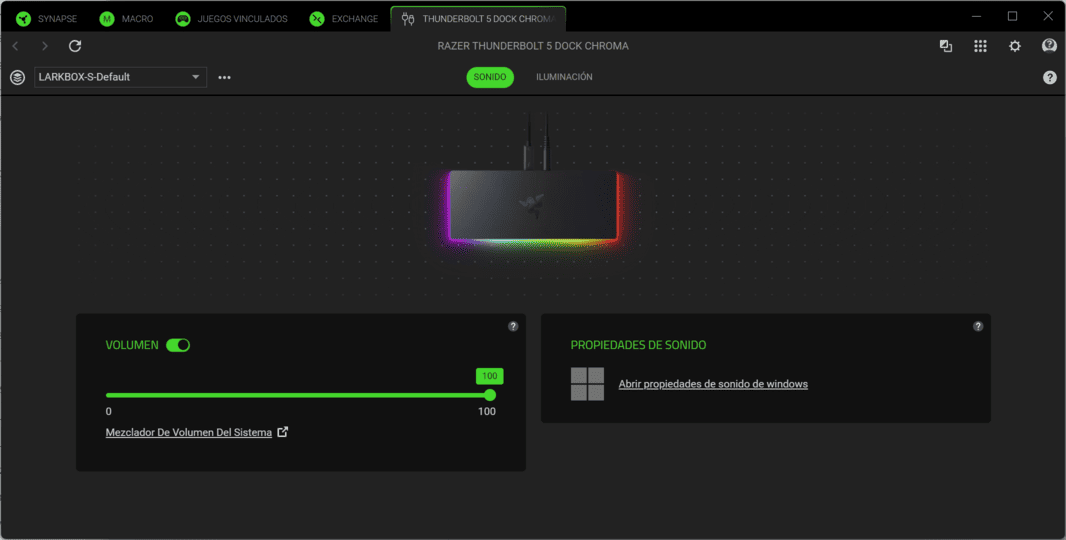Click help icon in Propiedades de Sonido panel

tap(978, 326)
